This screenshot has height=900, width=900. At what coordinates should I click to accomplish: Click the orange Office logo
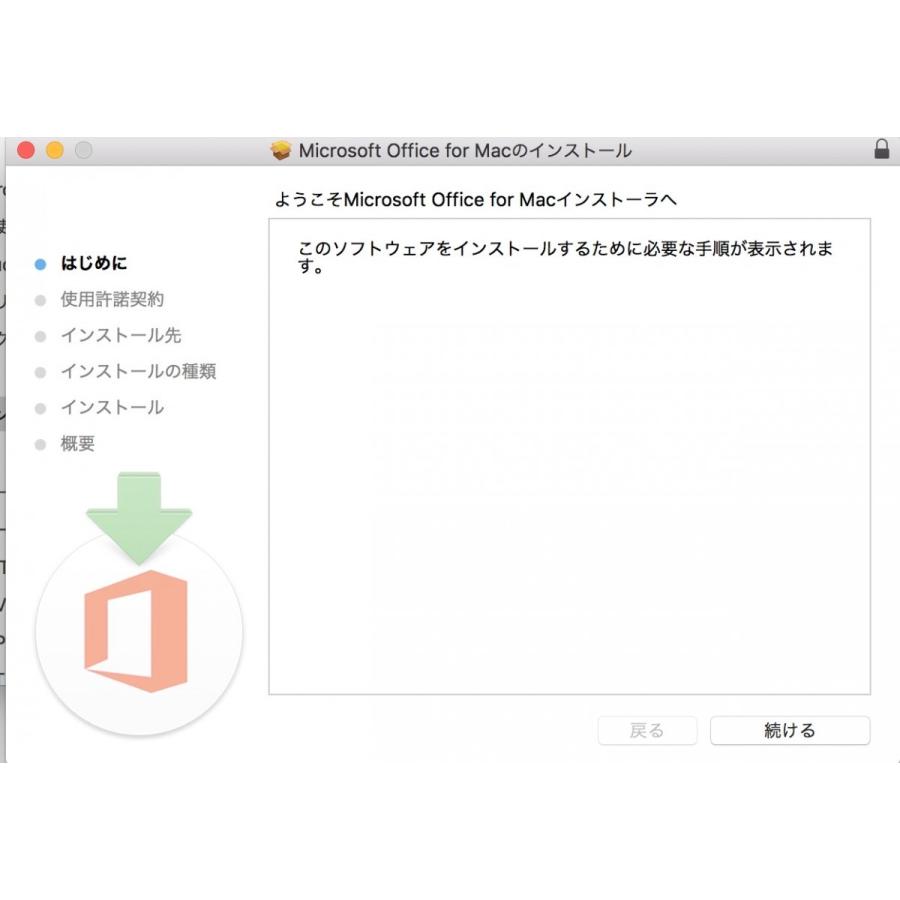[x=136, y=631]
